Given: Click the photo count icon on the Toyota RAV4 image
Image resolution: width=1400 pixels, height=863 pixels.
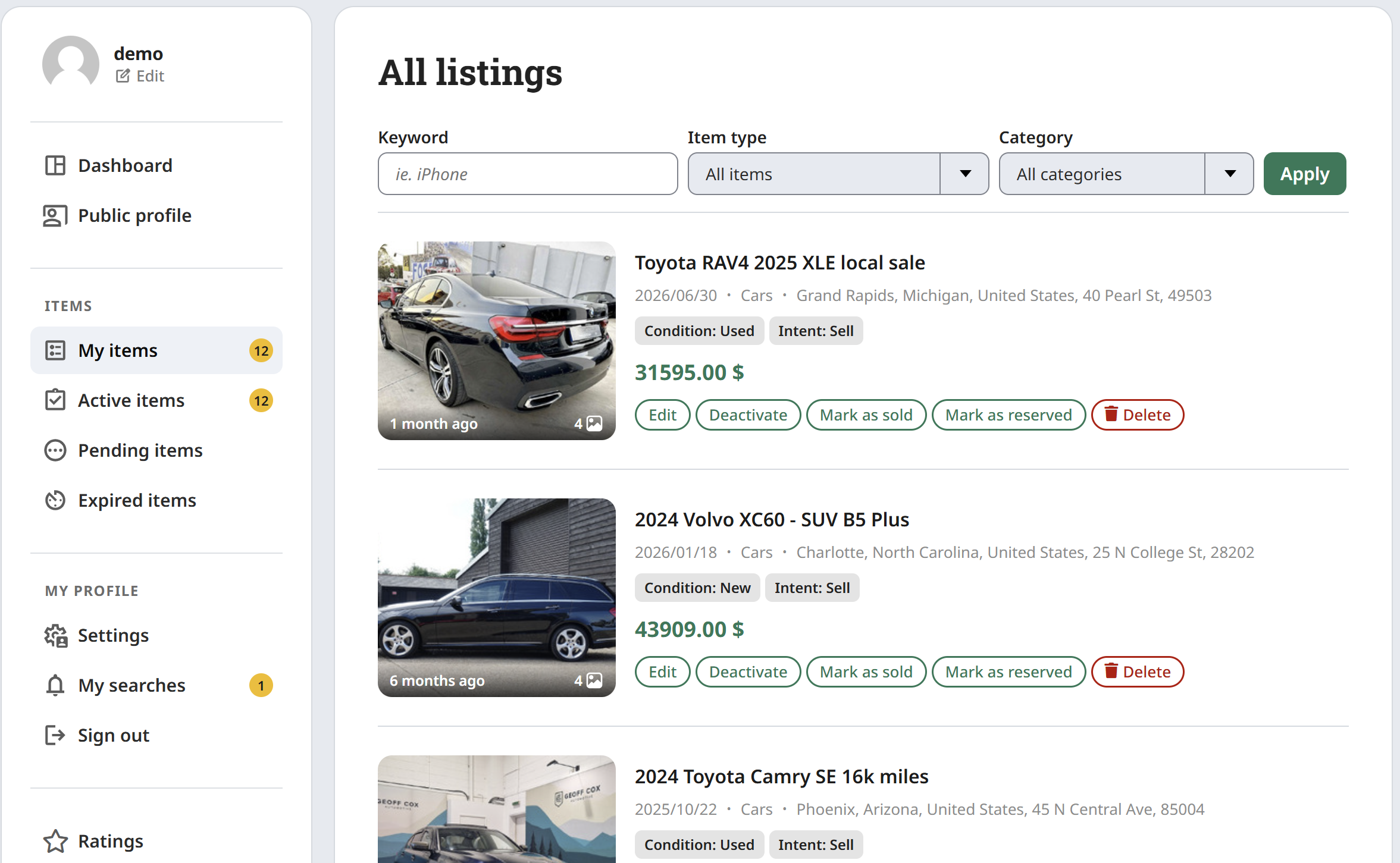Looking at the screenshot, I should pos(594,423).
